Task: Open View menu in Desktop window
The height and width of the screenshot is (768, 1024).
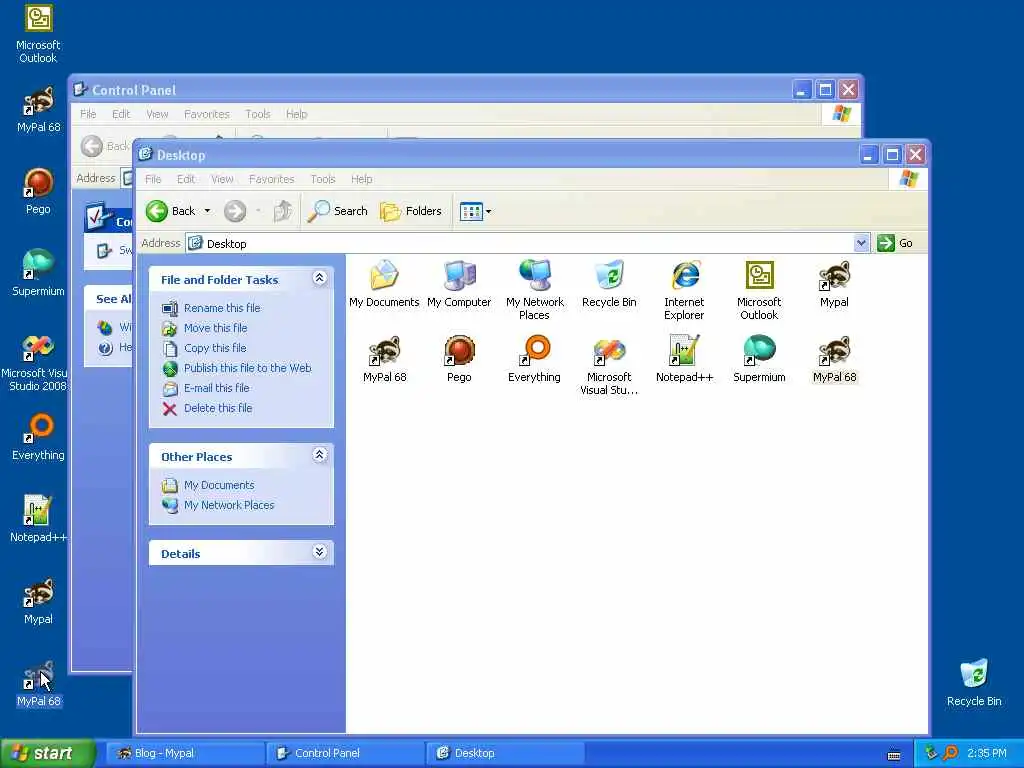Action: click(222, 179)
